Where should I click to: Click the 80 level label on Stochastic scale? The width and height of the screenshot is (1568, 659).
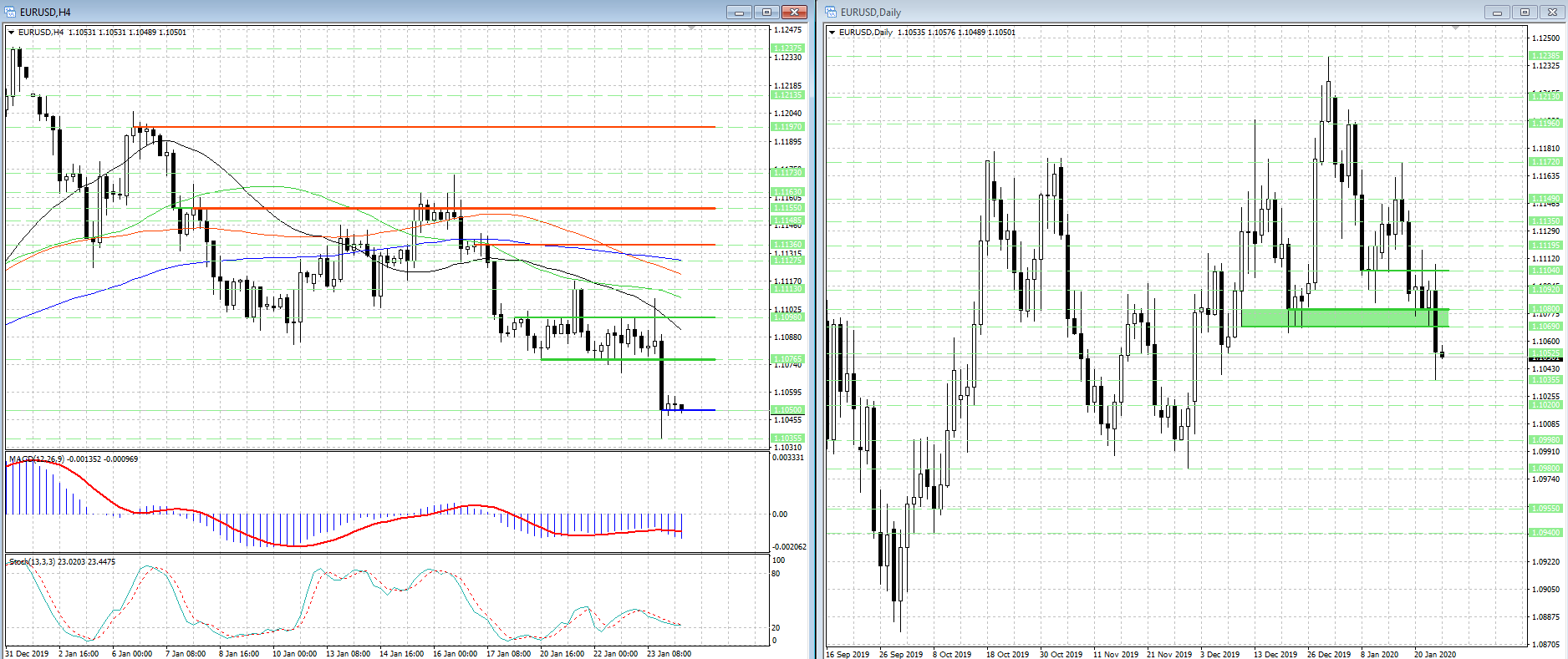click(776, 574)
